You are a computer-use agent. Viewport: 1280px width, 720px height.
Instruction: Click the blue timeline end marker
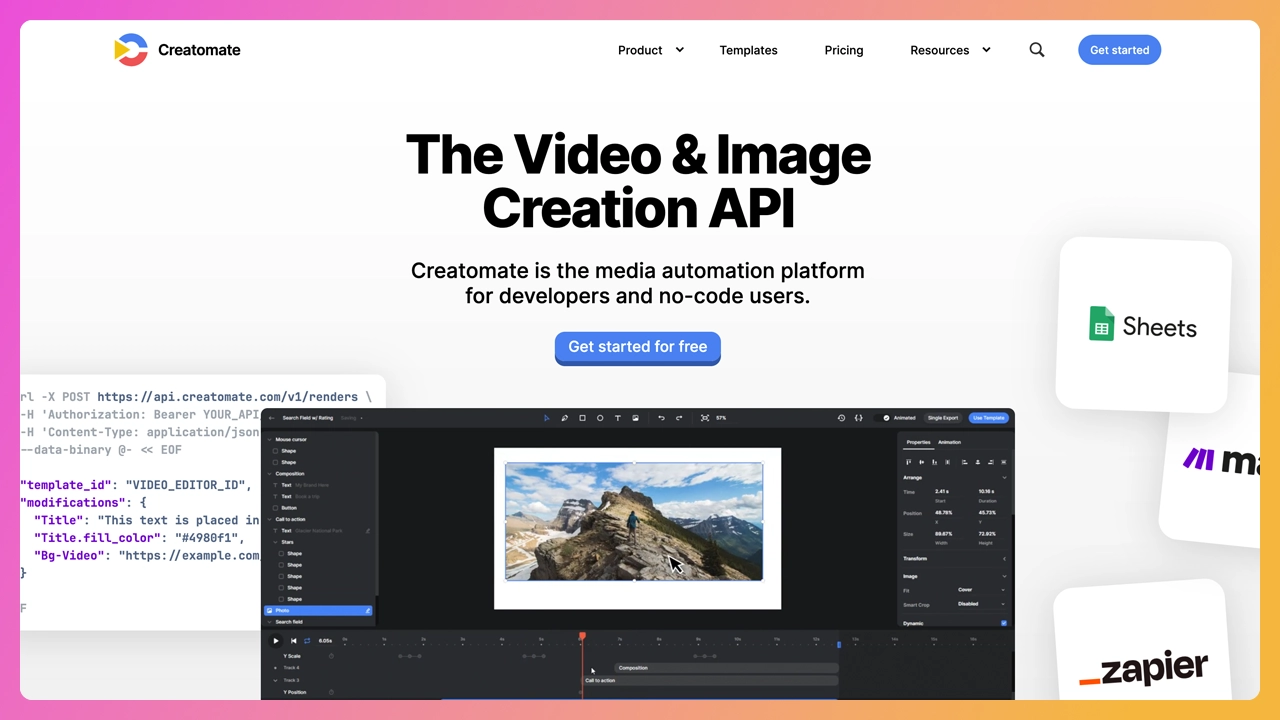[839, 644]
